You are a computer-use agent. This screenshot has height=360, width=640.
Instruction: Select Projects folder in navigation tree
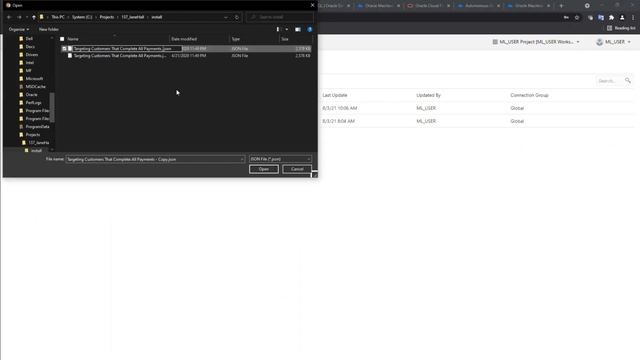click(32, 135)
